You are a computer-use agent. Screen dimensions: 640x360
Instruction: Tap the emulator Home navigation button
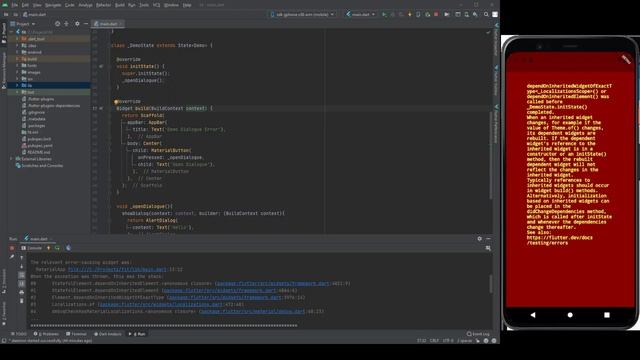click(x=570, y=315)
